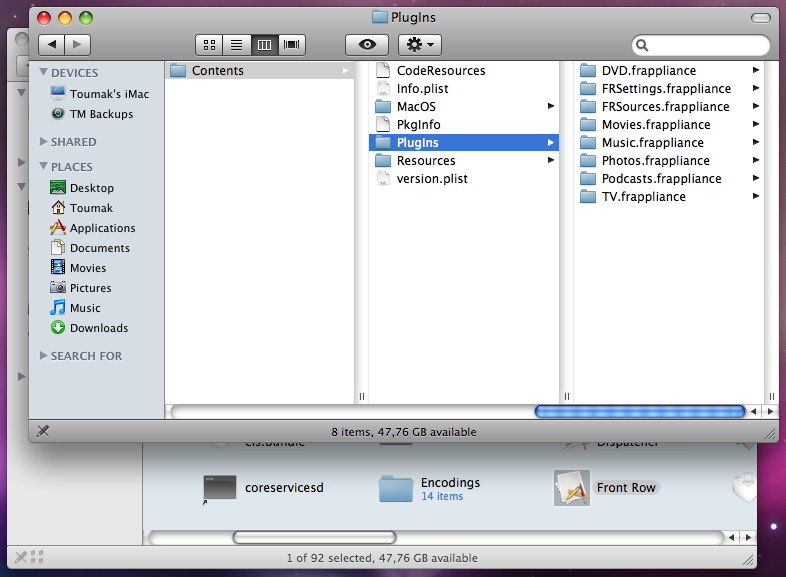The height and width of the screenshot is (577, 786).
Task: Switch to column view
Action: (264, 45)
